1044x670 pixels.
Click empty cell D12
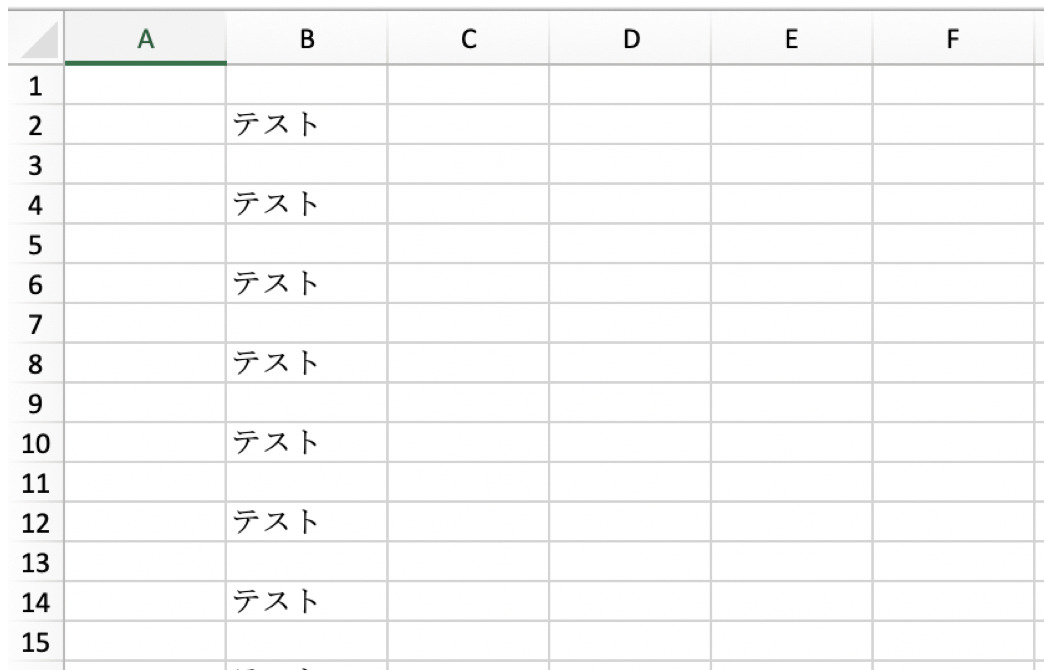(630, 521)
